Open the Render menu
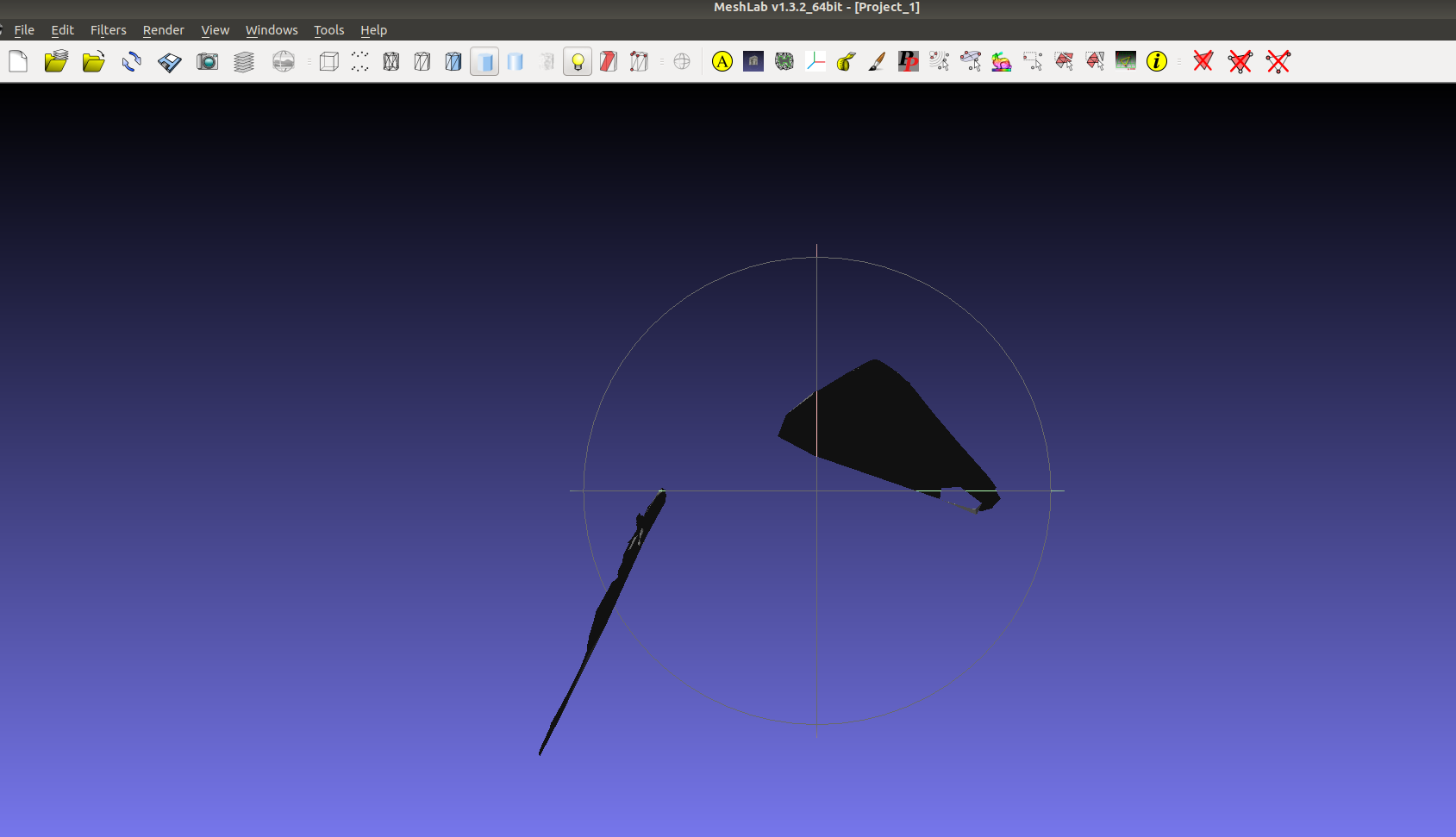The image size is (1456, 837). point(163,29)
